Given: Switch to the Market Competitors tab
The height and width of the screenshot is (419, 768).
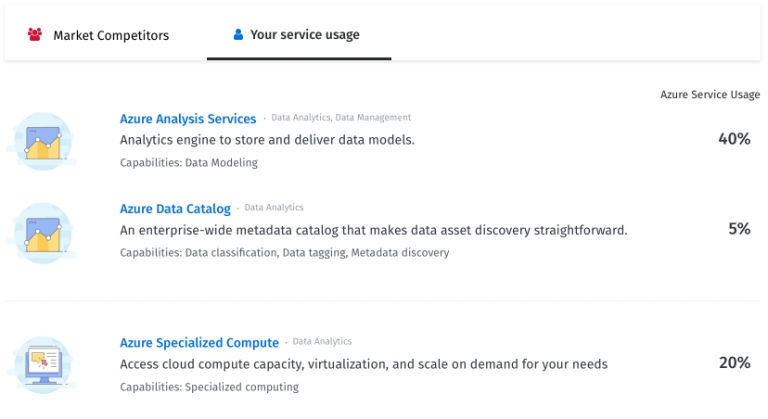Looking at the screenshot, I should click(110, 35).
